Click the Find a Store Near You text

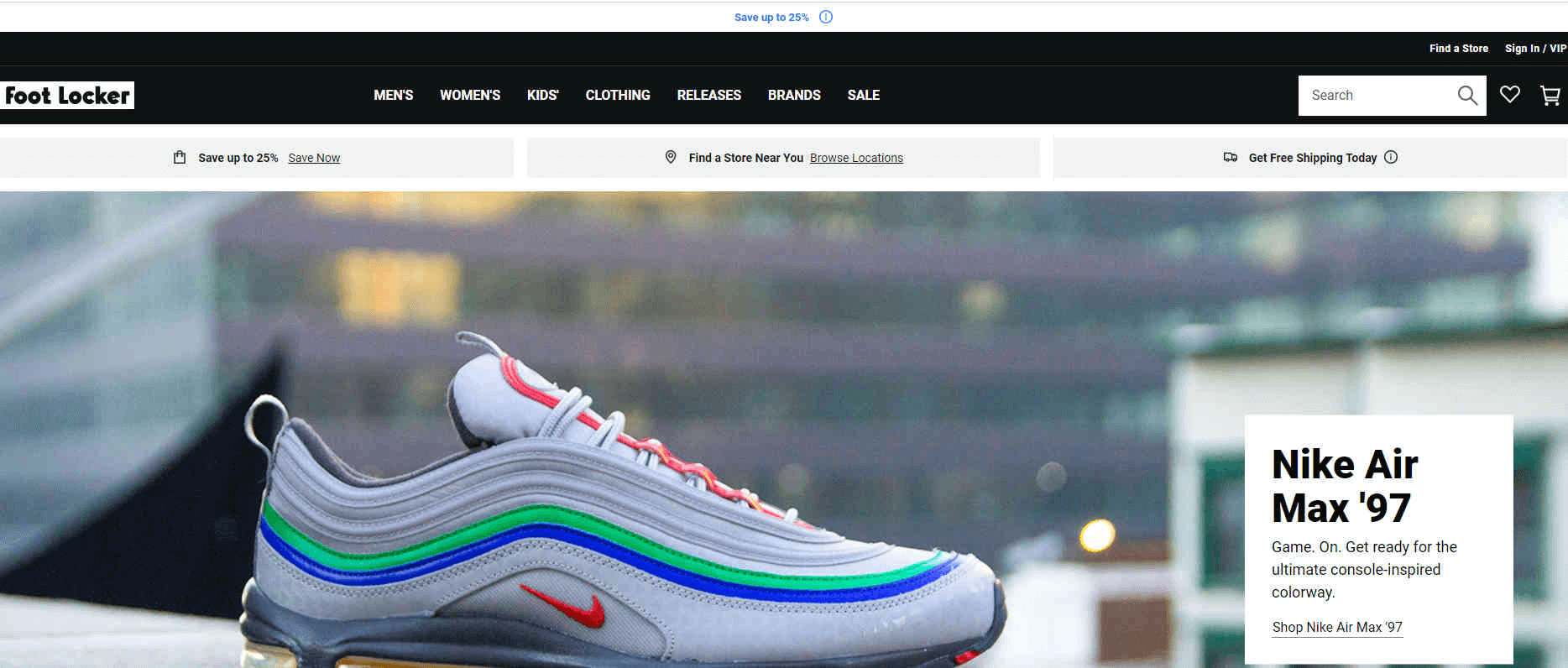[746, 158]
